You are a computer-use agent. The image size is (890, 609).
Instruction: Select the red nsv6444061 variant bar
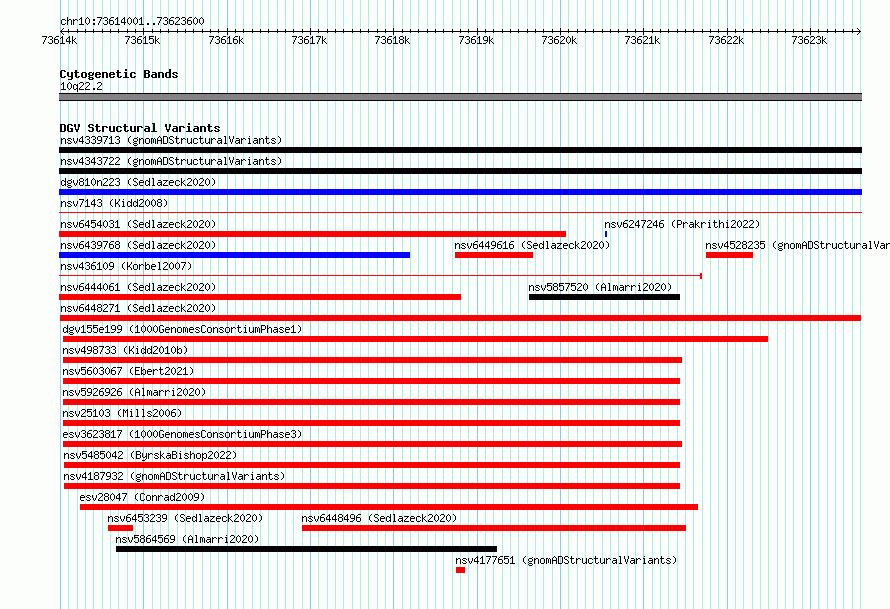[x=260, y=297]
